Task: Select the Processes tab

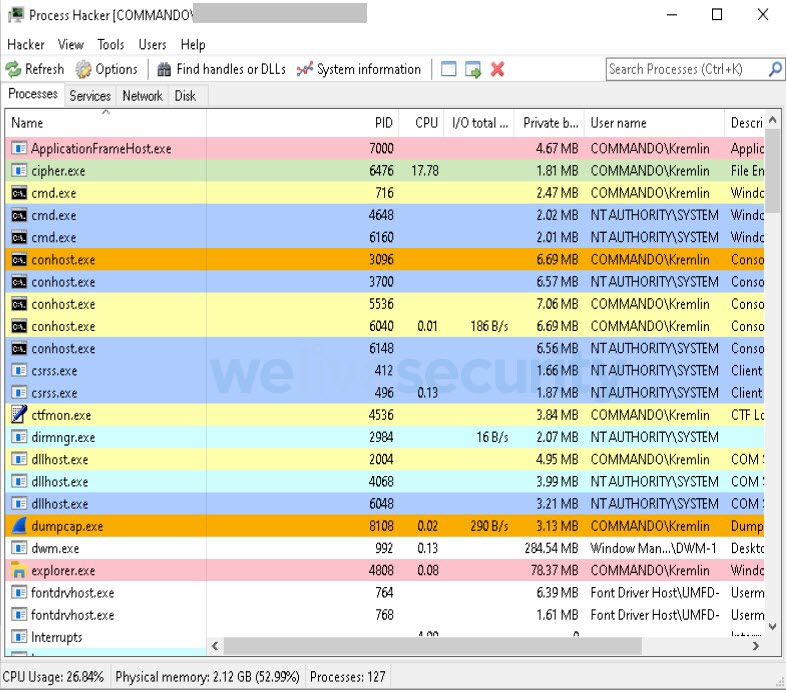Action: [33, 94]
